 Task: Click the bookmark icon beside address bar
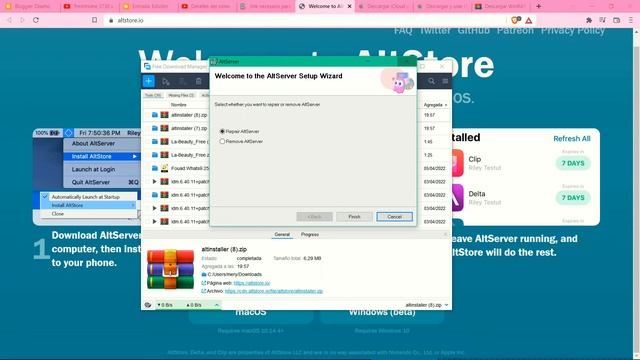tap(94, 20)
